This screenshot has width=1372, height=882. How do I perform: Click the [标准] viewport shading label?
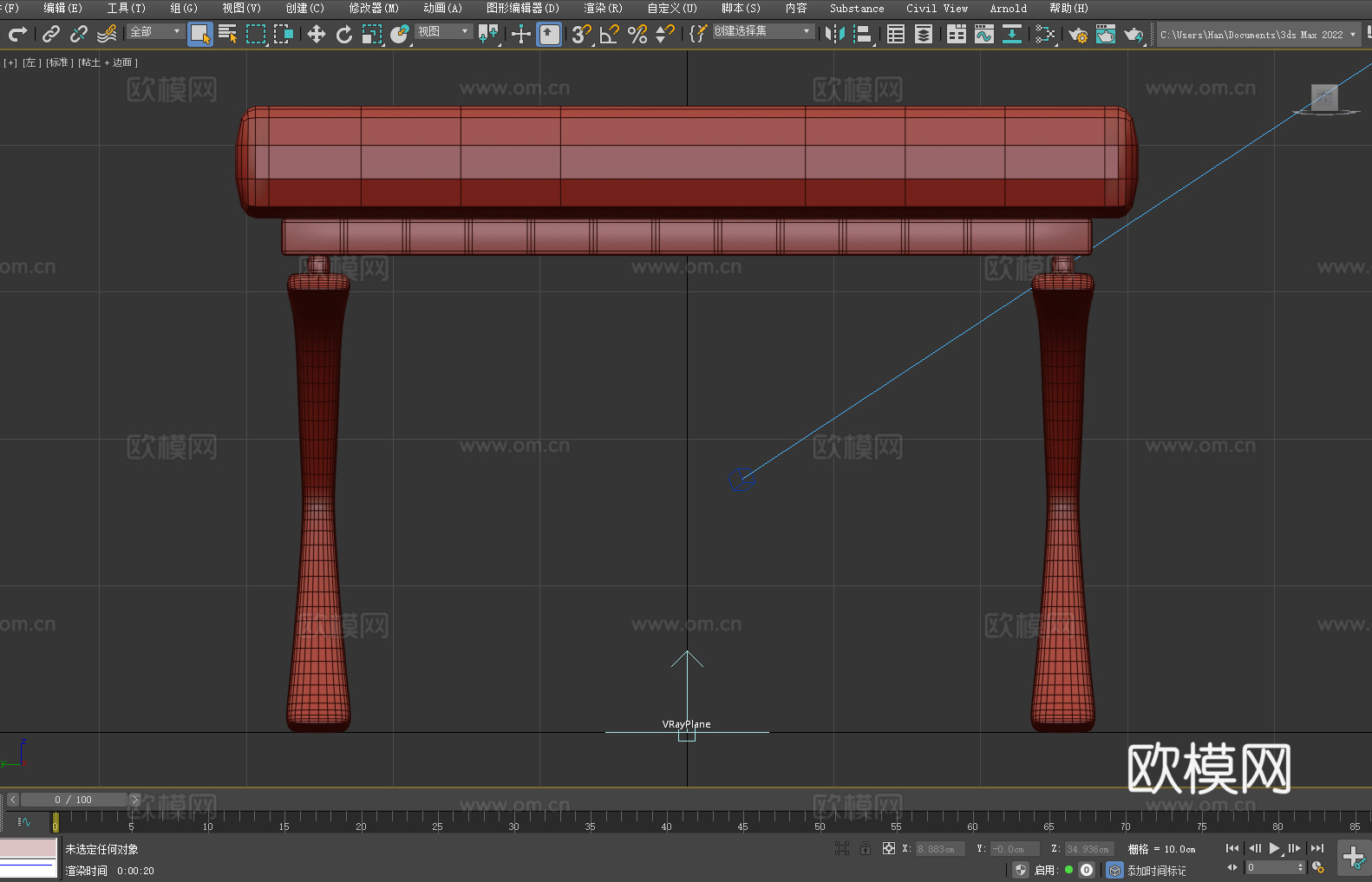coord(59,62)
